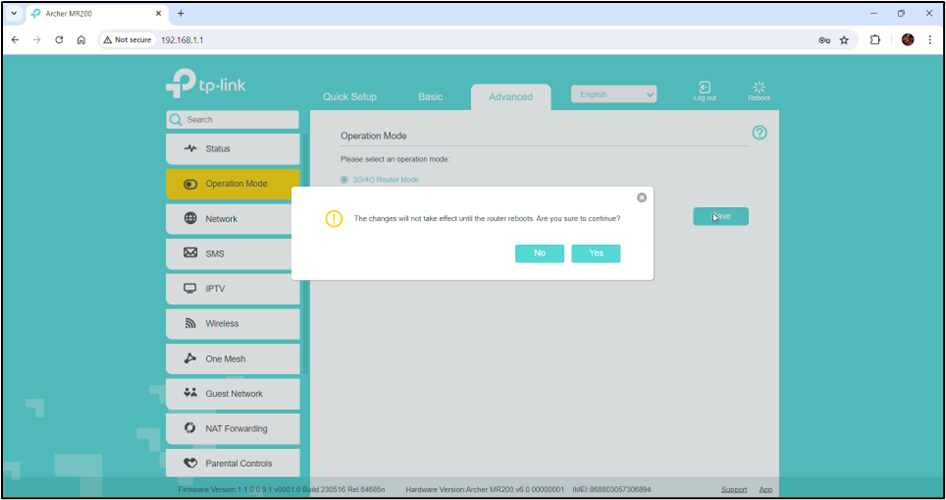Image resolution: width=946 pixels, height=500 pixels.
Task: Click No to cancel changes
Action: (539, 253)
